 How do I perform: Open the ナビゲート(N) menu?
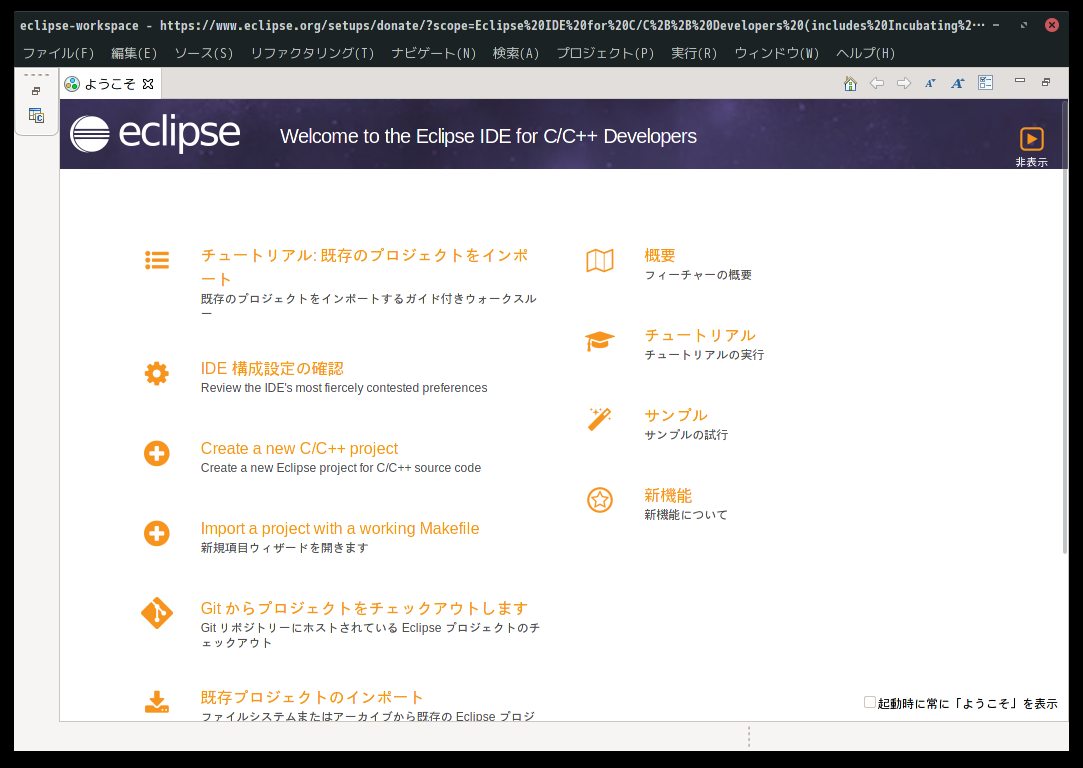click(434, 53)
